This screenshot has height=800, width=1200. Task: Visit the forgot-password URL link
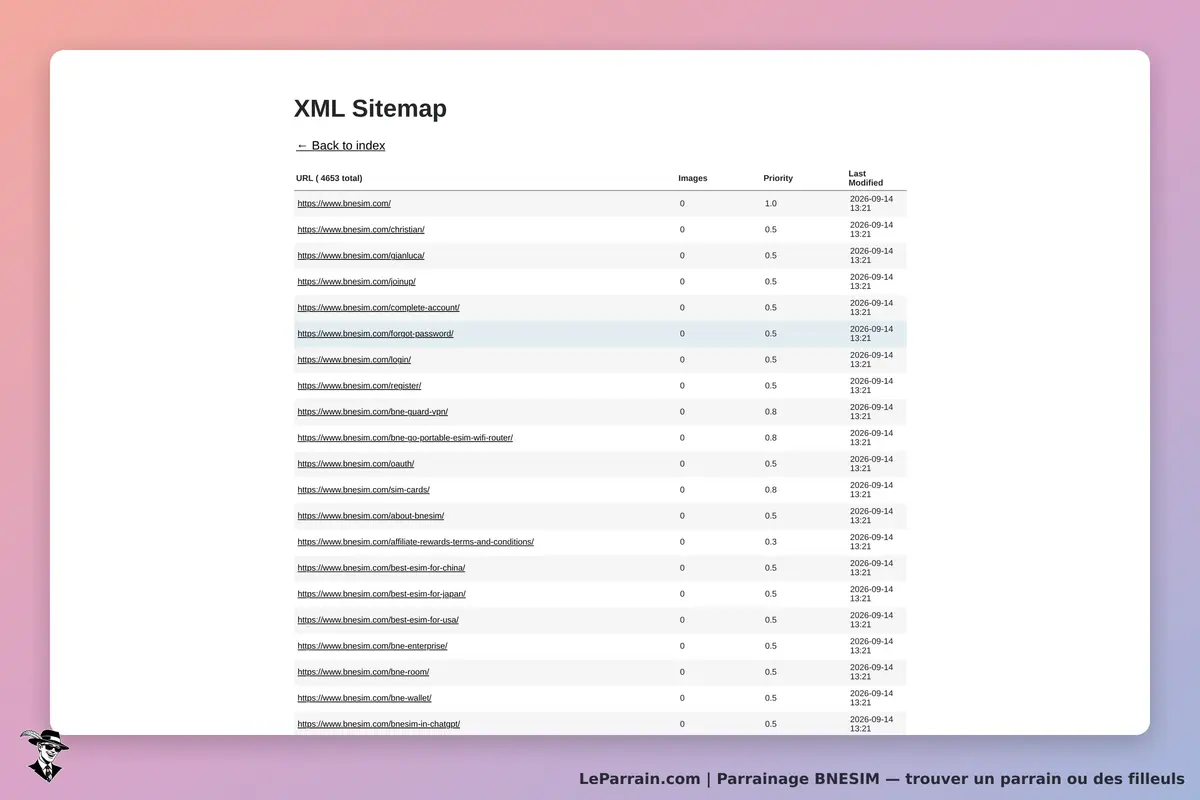tap(375, 334)
